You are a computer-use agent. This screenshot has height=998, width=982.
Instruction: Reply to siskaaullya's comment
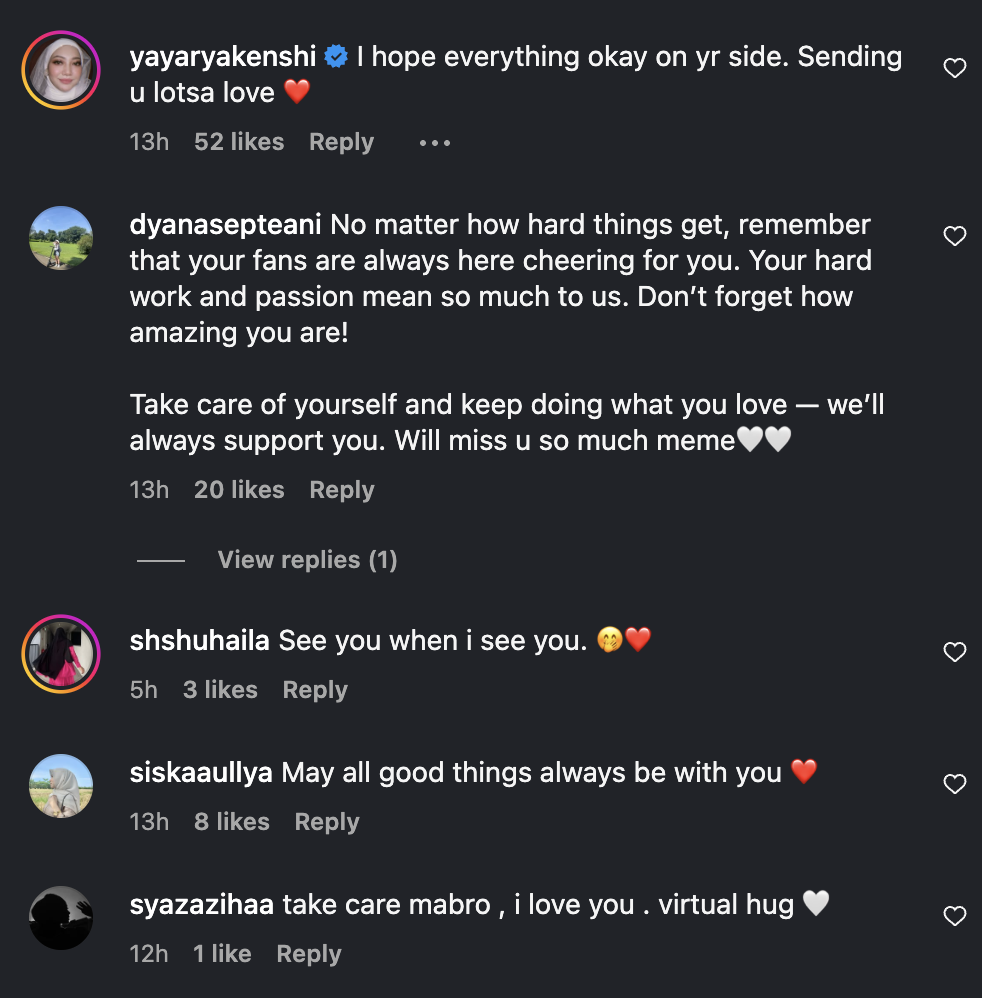327,822
